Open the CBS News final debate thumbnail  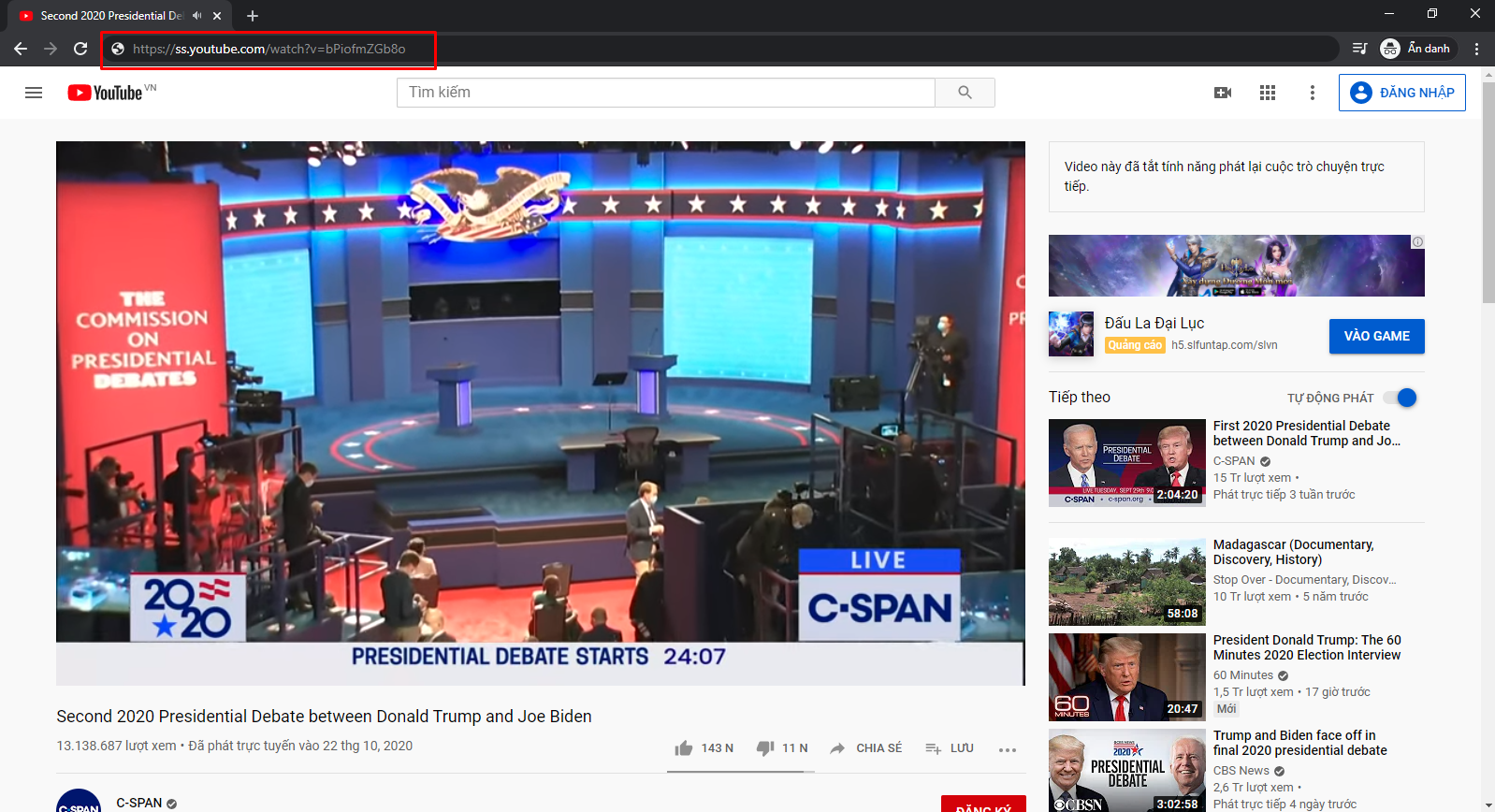1127,771
